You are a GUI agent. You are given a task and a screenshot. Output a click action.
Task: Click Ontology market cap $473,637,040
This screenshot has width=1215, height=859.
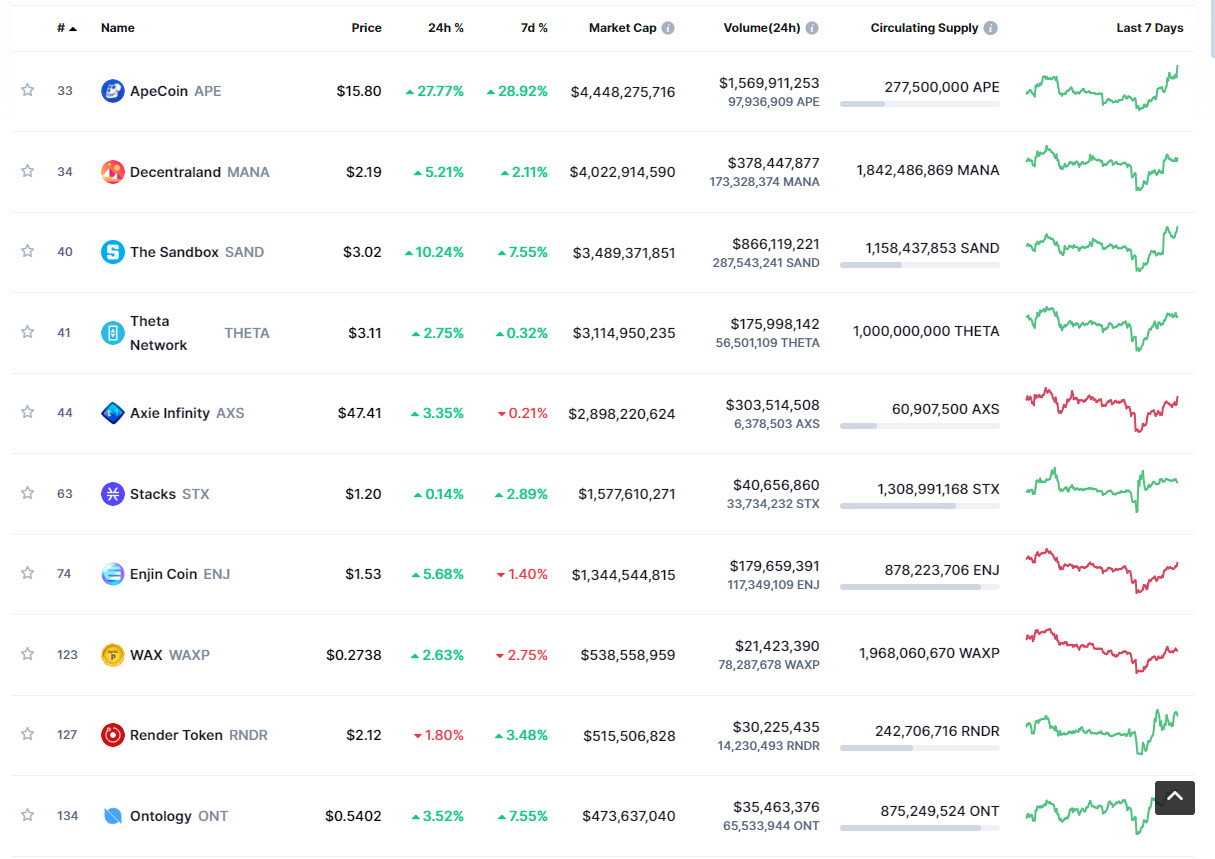pos(628,816)
